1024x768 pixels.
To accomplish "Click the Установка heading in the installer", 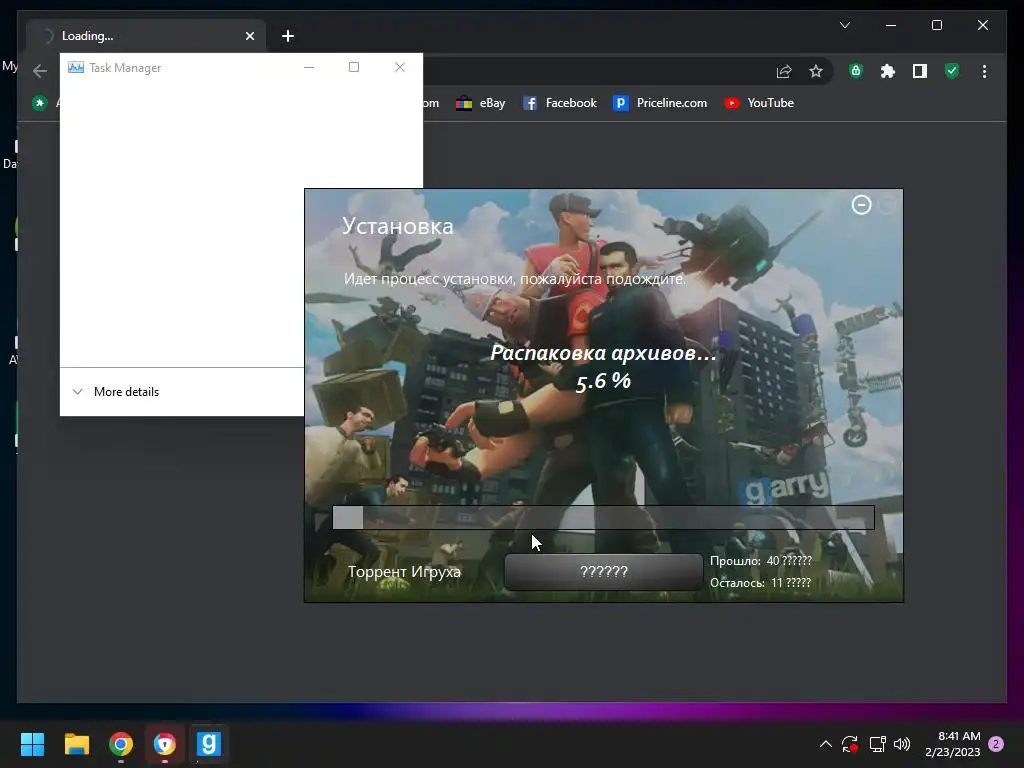I will tap(398, 226).
